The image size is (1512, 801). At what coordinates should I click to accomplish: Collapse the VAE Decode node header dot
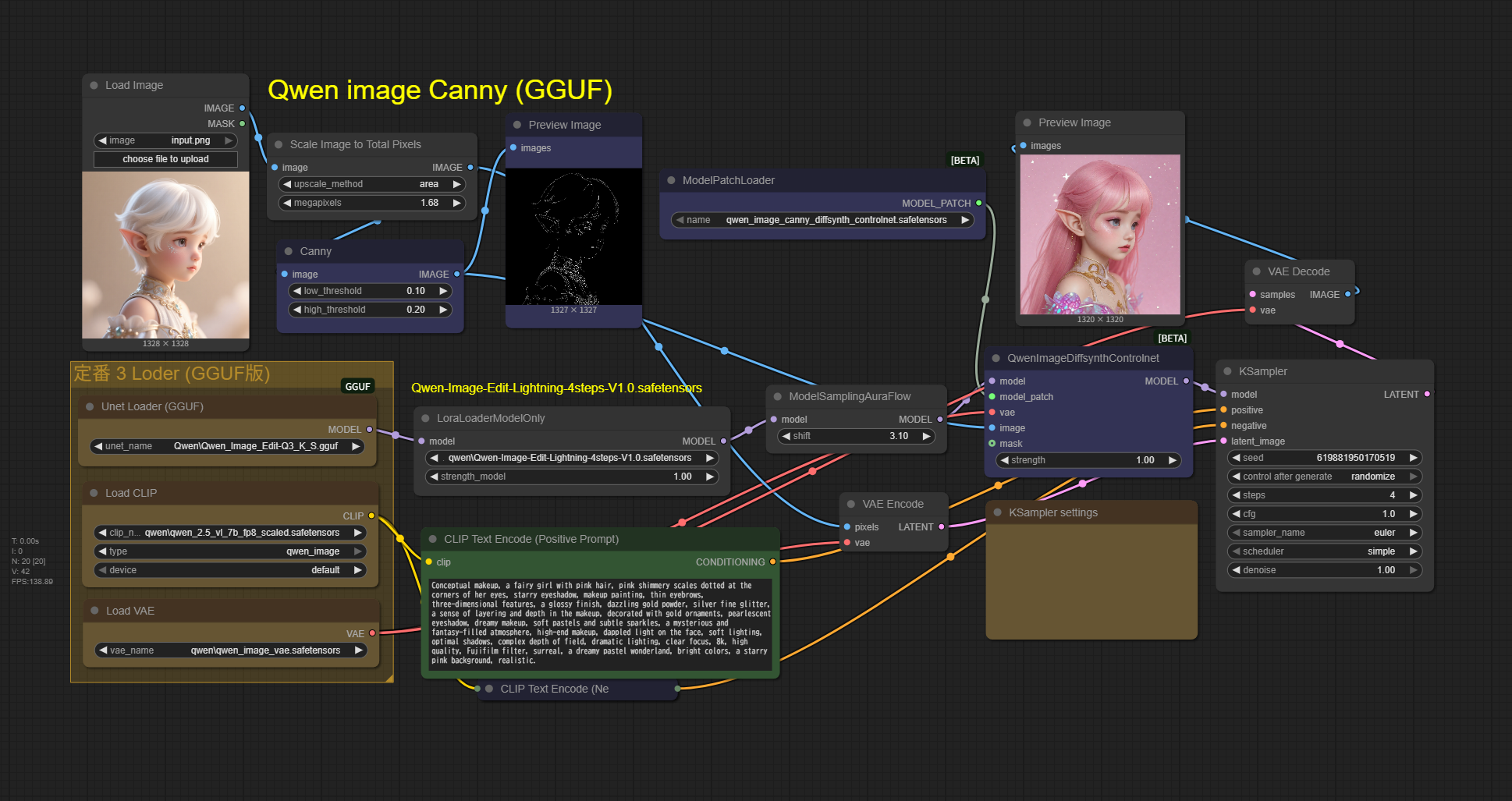pos(1256,271)
